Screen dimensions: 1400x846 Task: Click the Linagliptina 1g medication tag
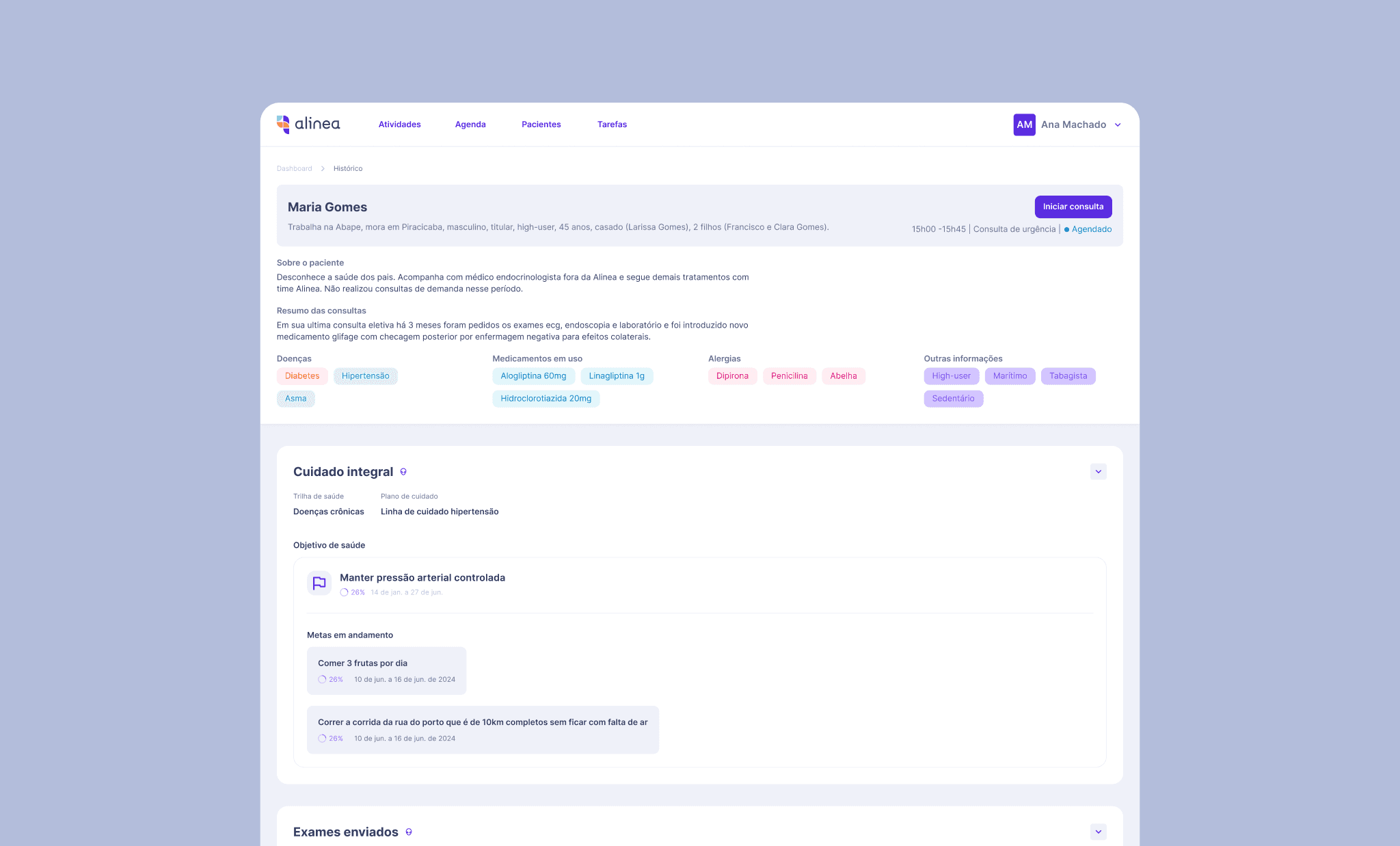pyautogui.click(x=617, y=376)
